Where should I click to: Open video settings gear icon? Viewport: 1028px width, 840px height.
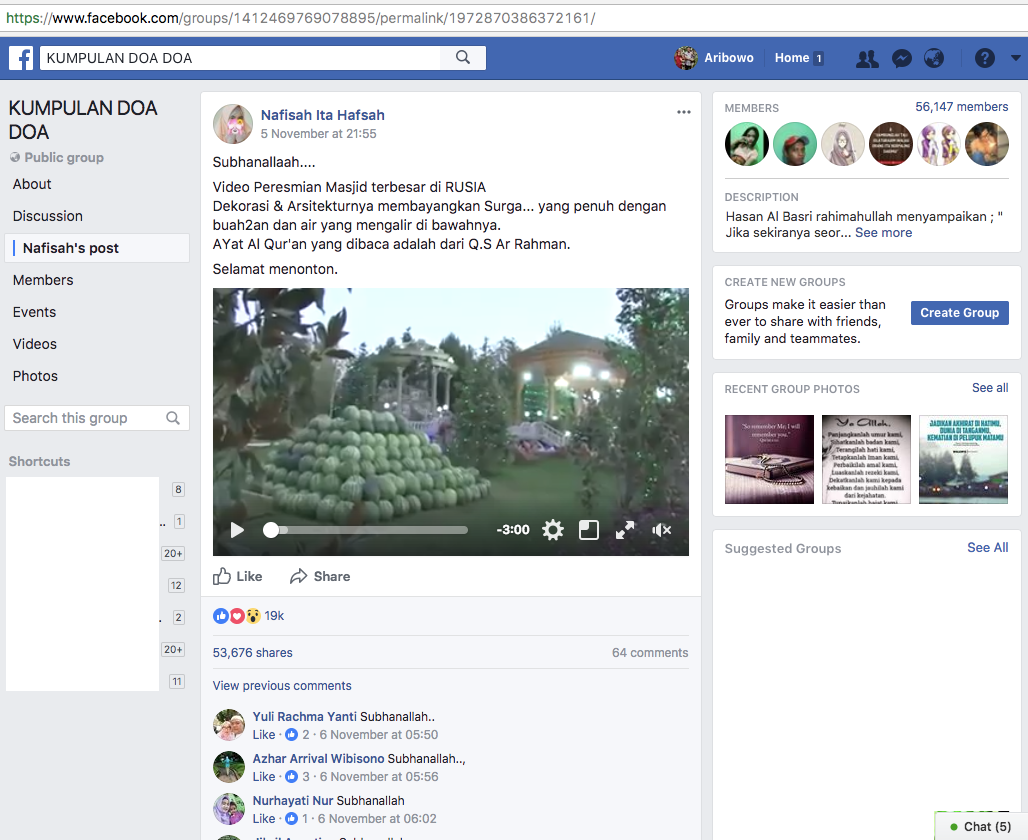553,530
